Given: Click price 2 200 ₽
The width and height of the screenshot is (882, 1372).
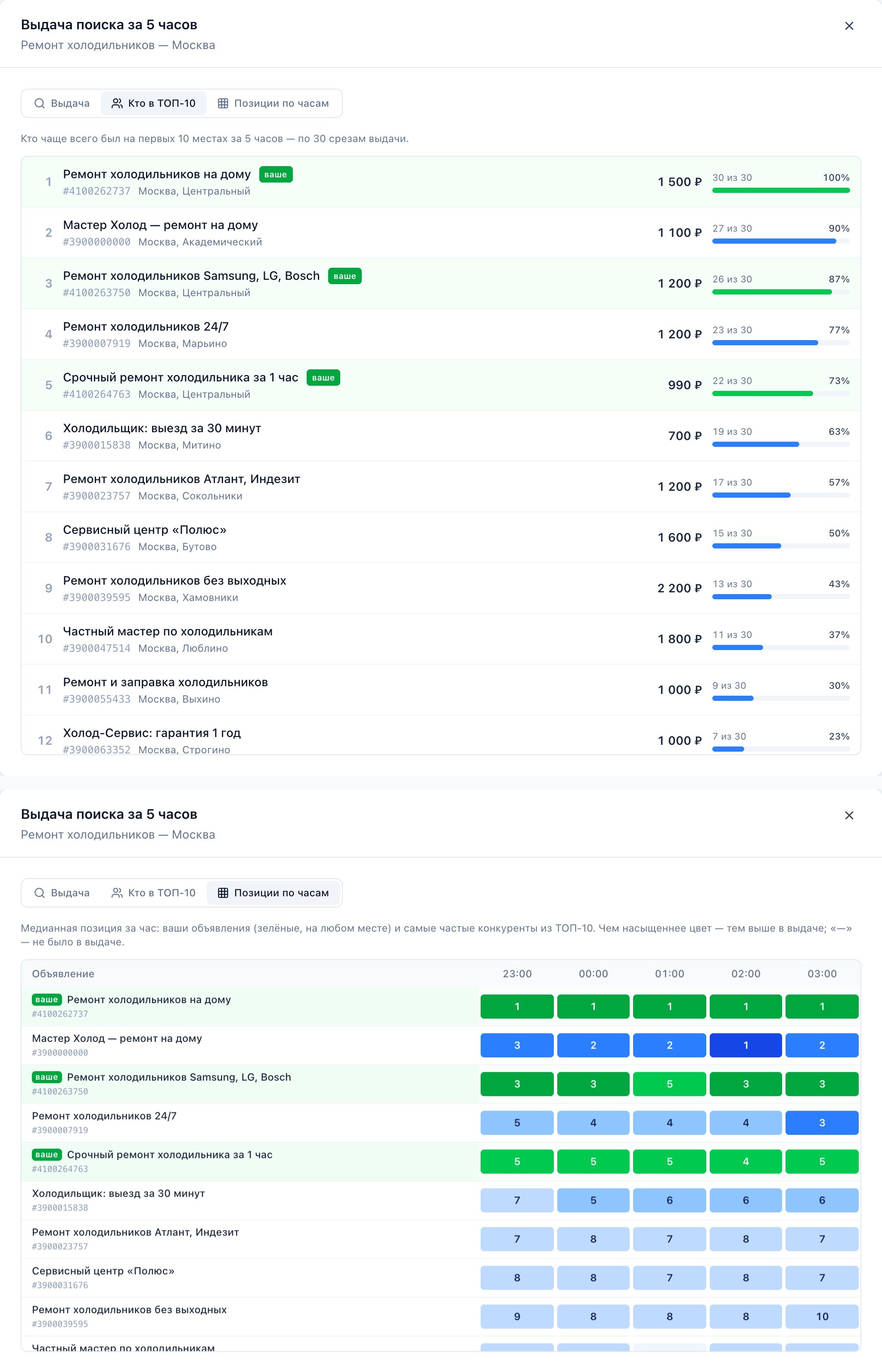Looking at the screenshot, I should 679,588.
